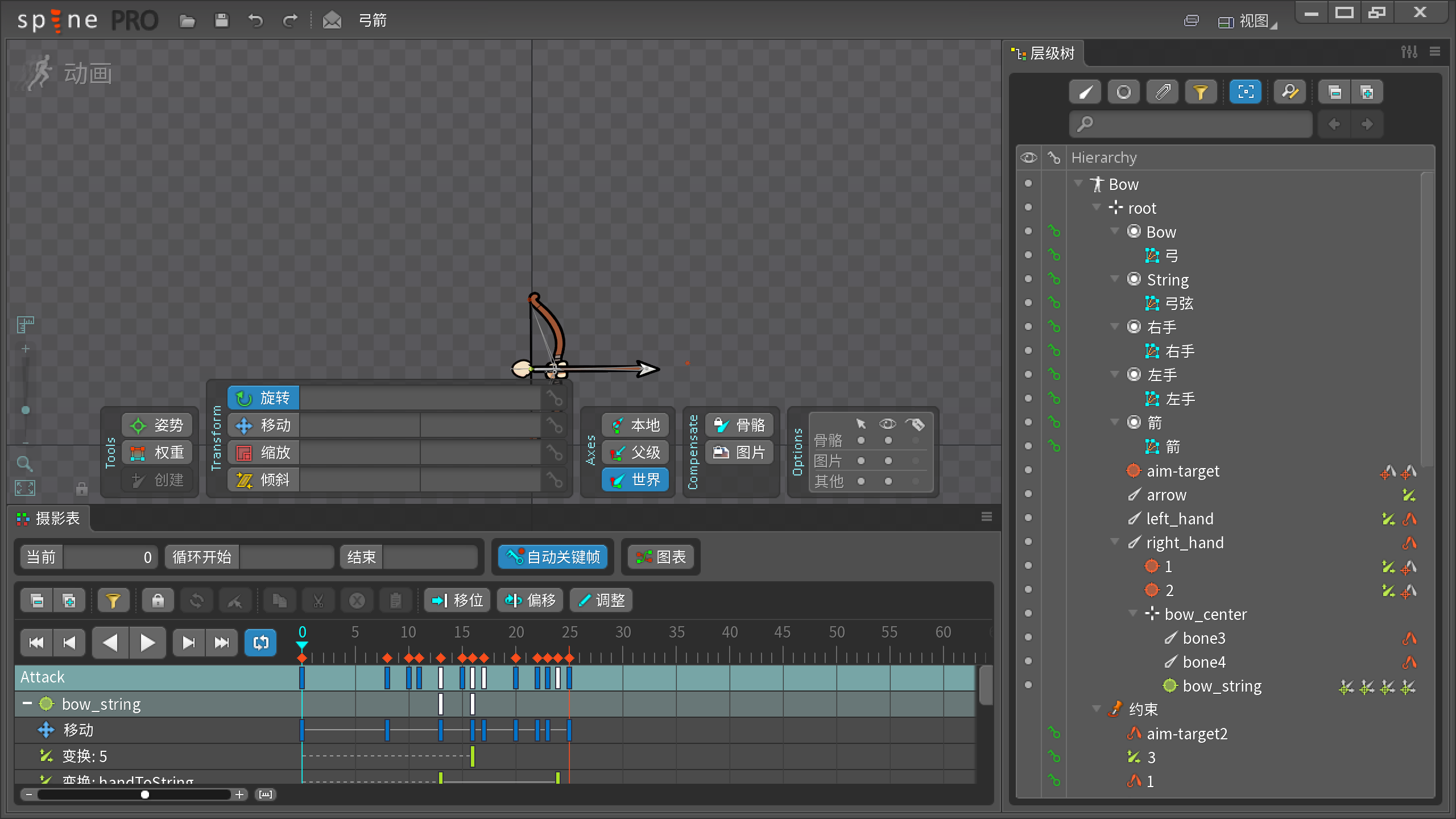This screenshot has width=1456, height=819.
Task: Toggle the loop playback button
Action: pyautogui.click(x=260, y=643)
